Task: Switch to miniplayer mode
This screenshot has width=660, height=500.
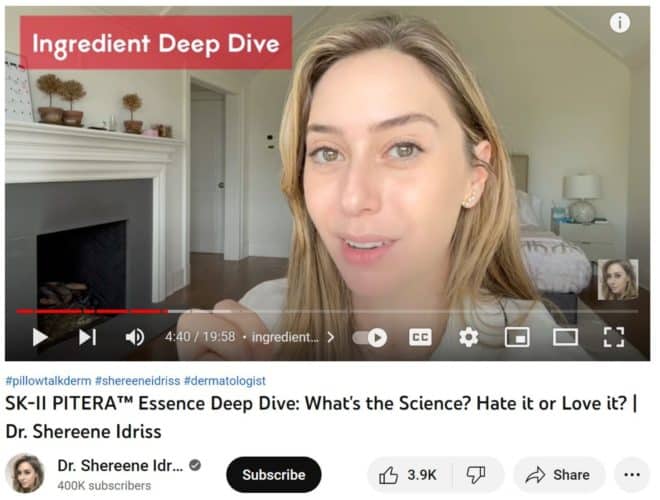Action: [517, 338]
